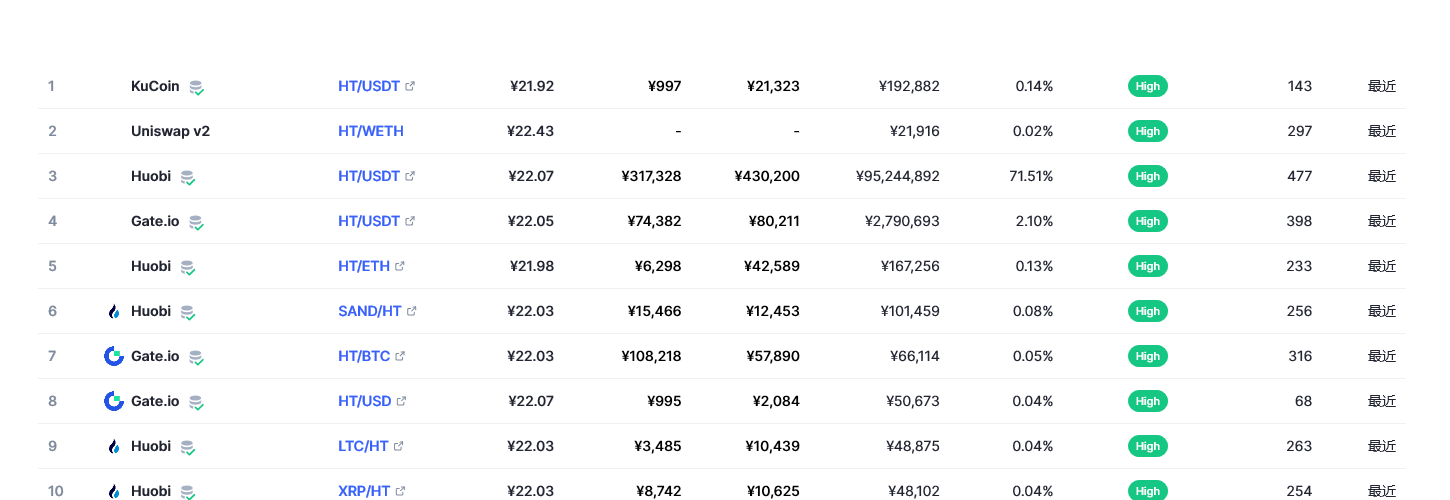Click external link icon beside HT/ETH
Viewport: 1450px width, 500px height.
coord(400,266)
